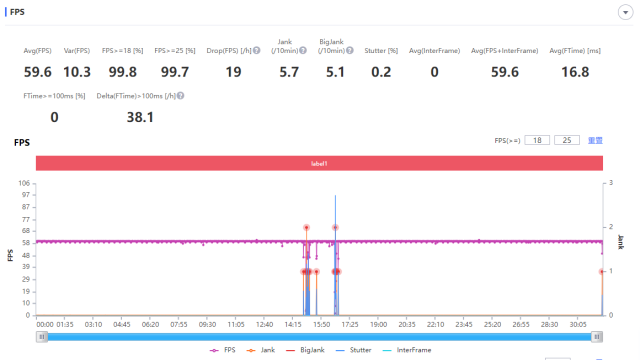Viewport: 640px width, 360px height.
Task: Open the Delta(FTime)>100ms help icon
Action: point(180,96)
